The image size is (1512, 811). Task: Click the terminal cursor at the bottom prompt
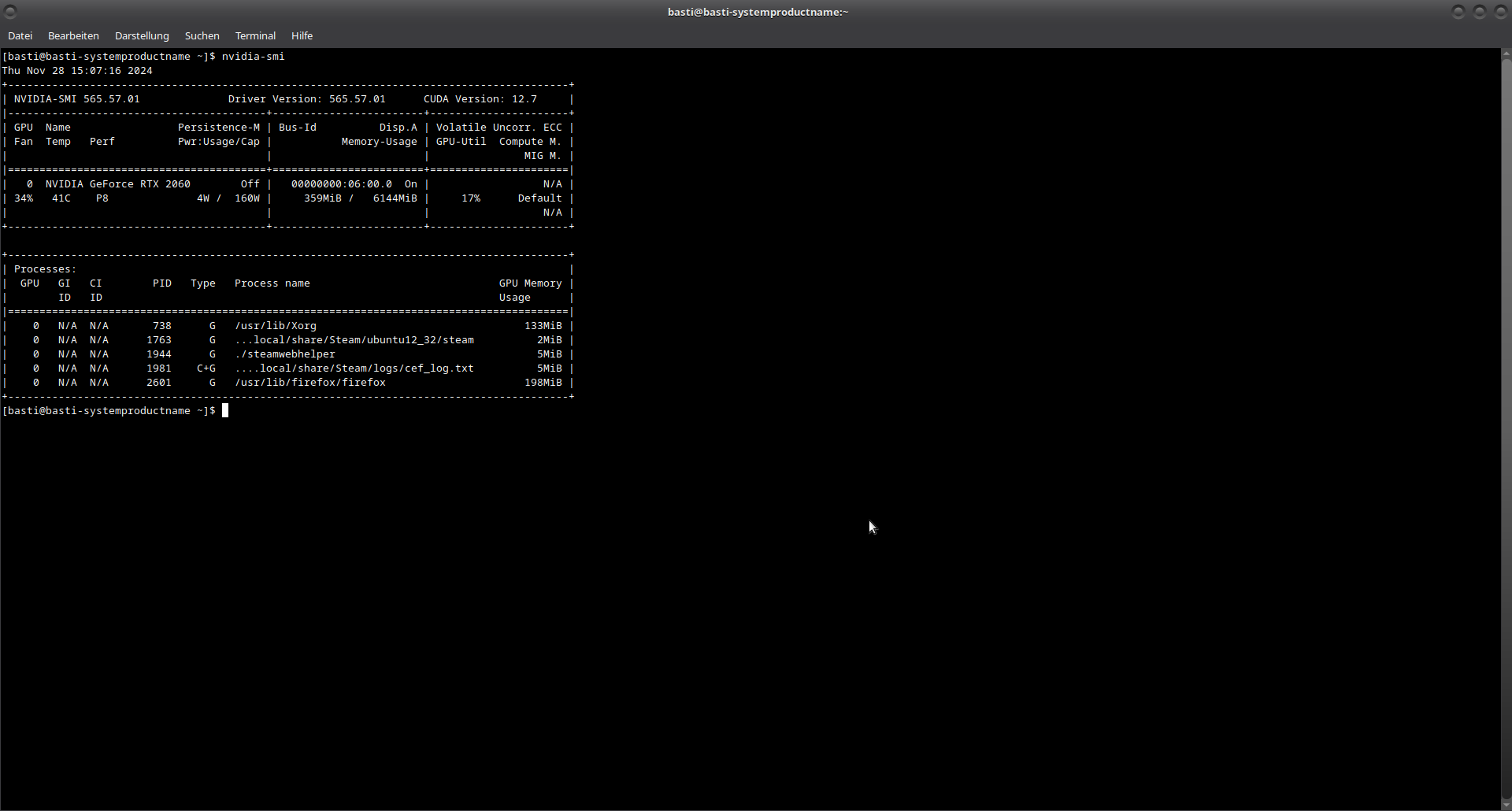tap(225, 410)
